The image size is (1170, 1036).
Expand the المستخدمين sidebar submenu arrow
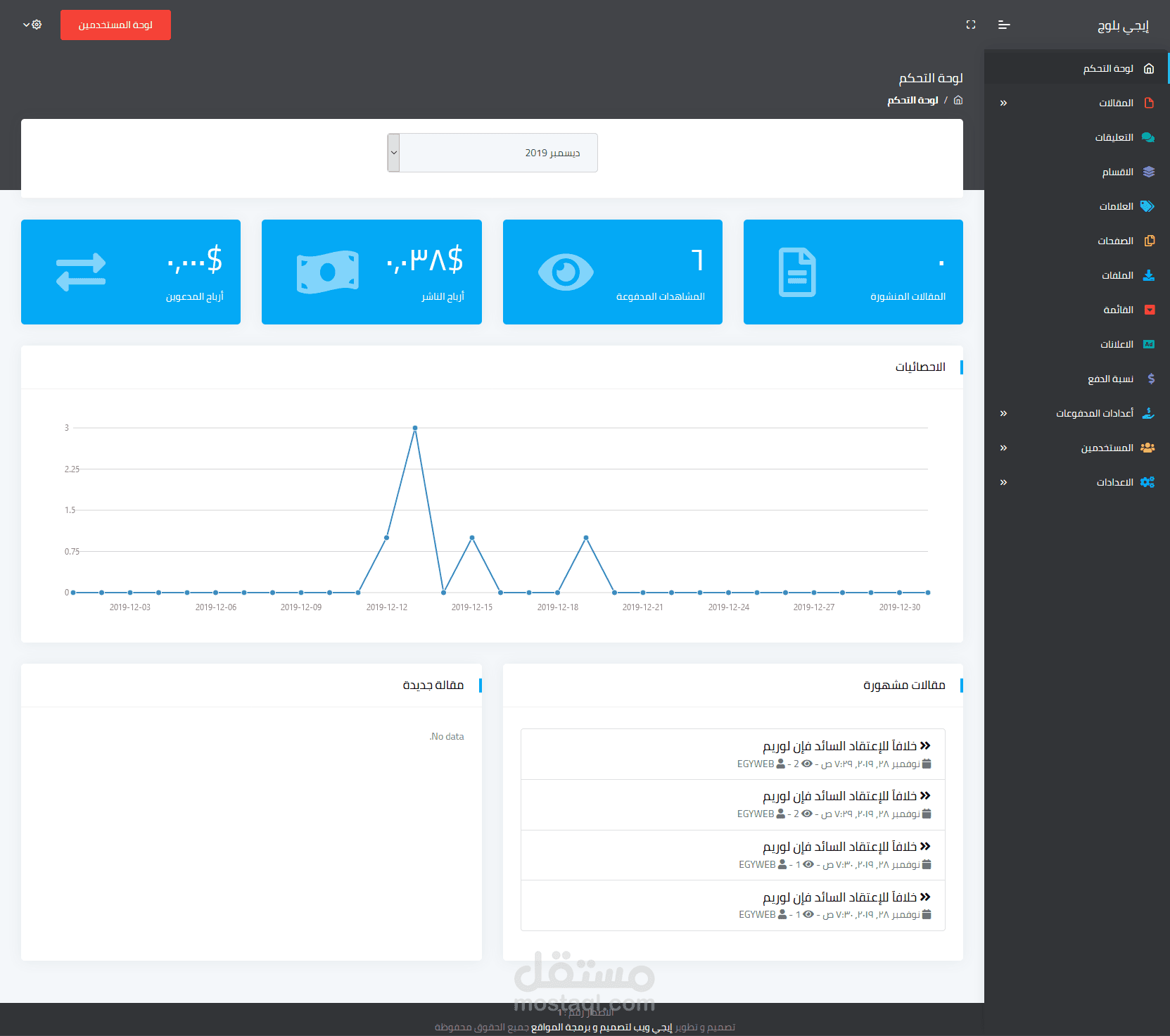1003,448
